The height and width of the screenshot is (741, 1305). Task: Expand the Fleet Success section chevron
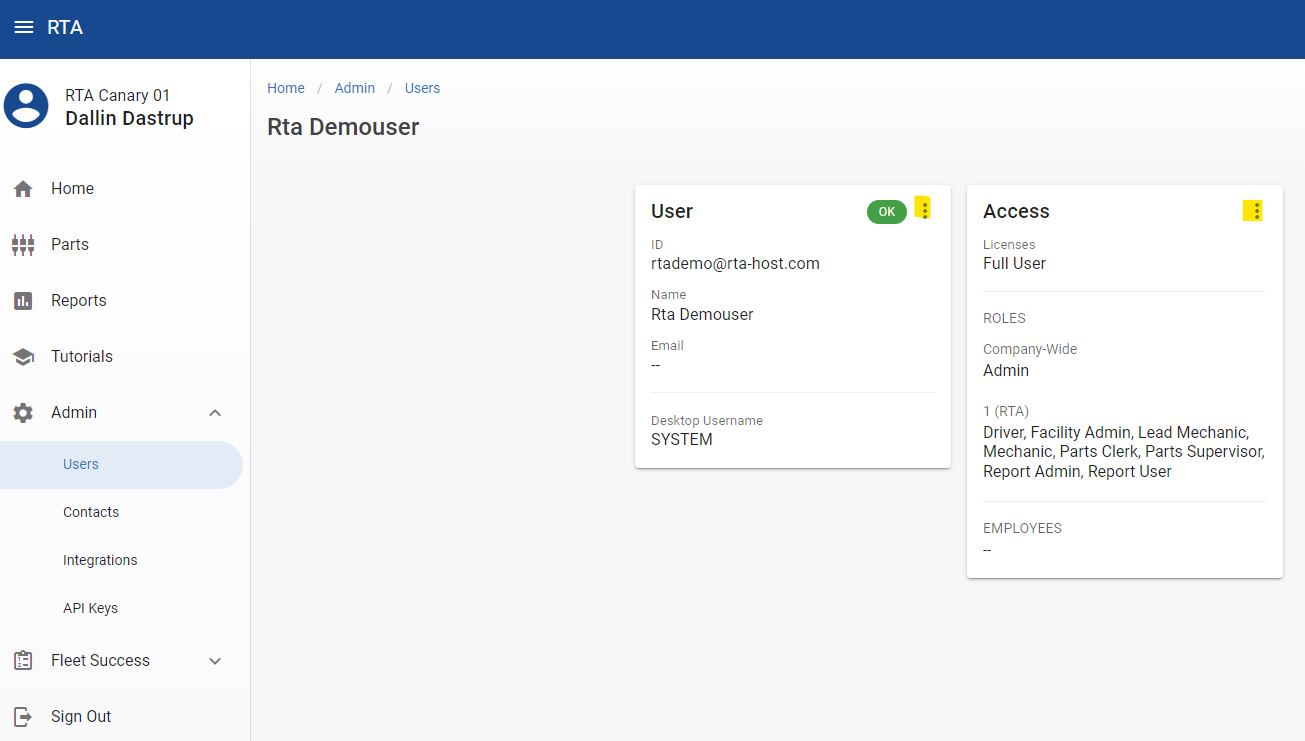215,661
